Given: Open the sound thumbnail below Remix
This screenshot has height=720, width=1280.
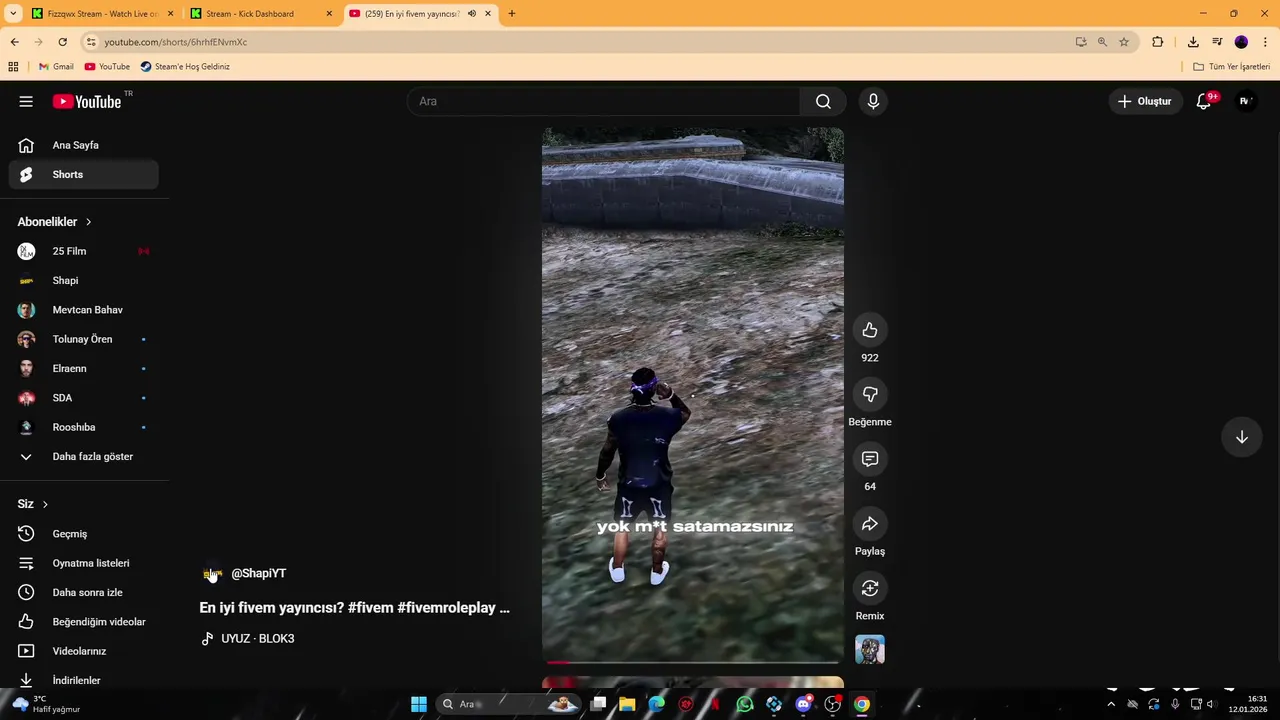Looking at the screenshot, I should click(870, 650).
